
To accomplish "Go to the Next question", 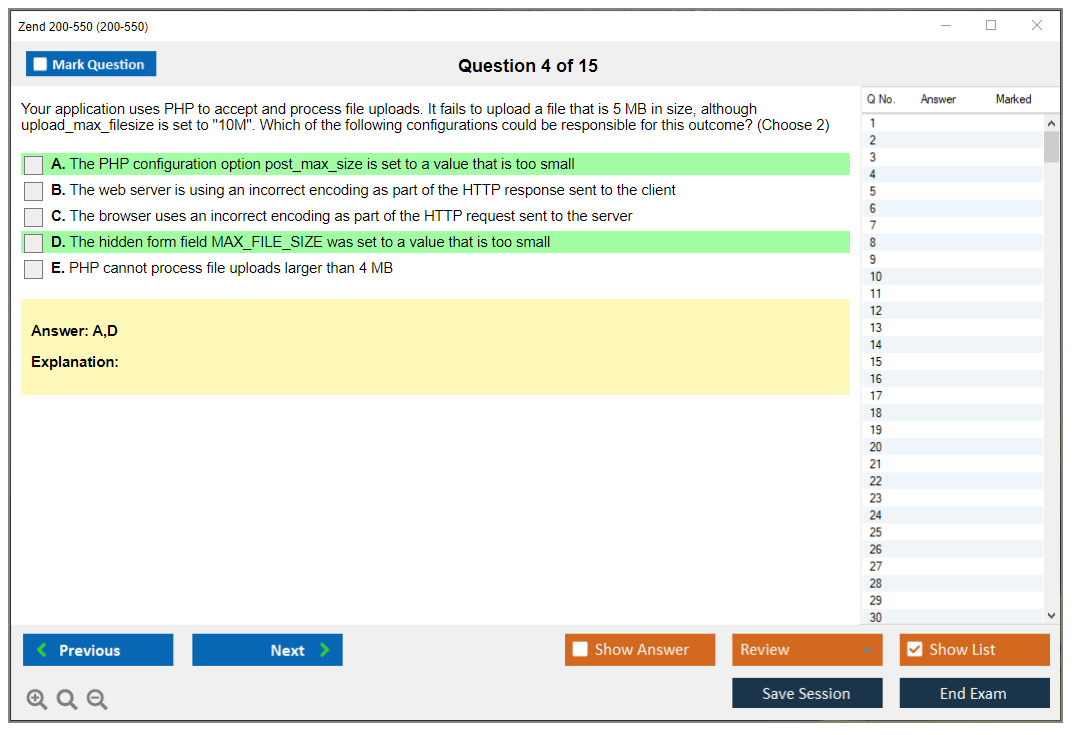I will coord(267,650).
